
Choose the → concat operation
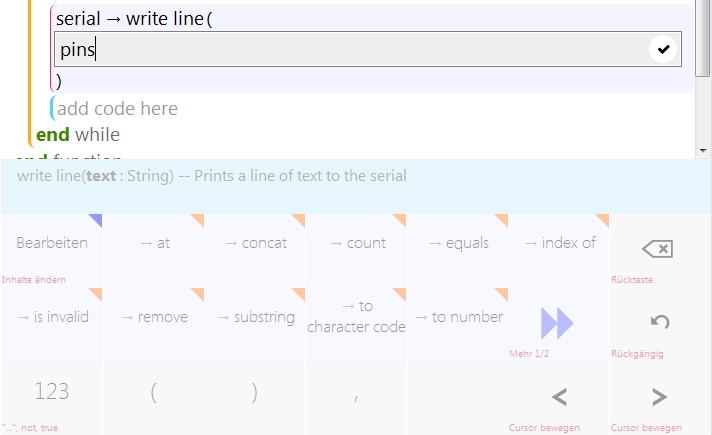(x=255, y=243)
